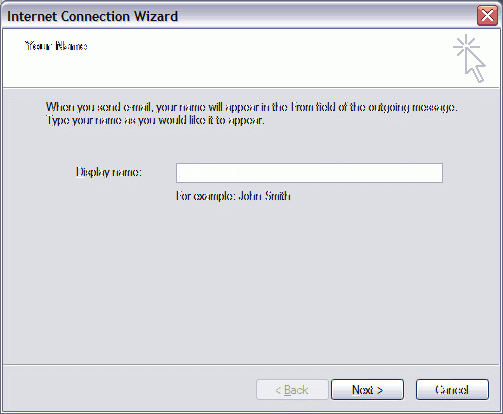This screenshot has height=414, width=503.
Task: Click the starburst rays of the wizard icon
Action: [466, 45]
